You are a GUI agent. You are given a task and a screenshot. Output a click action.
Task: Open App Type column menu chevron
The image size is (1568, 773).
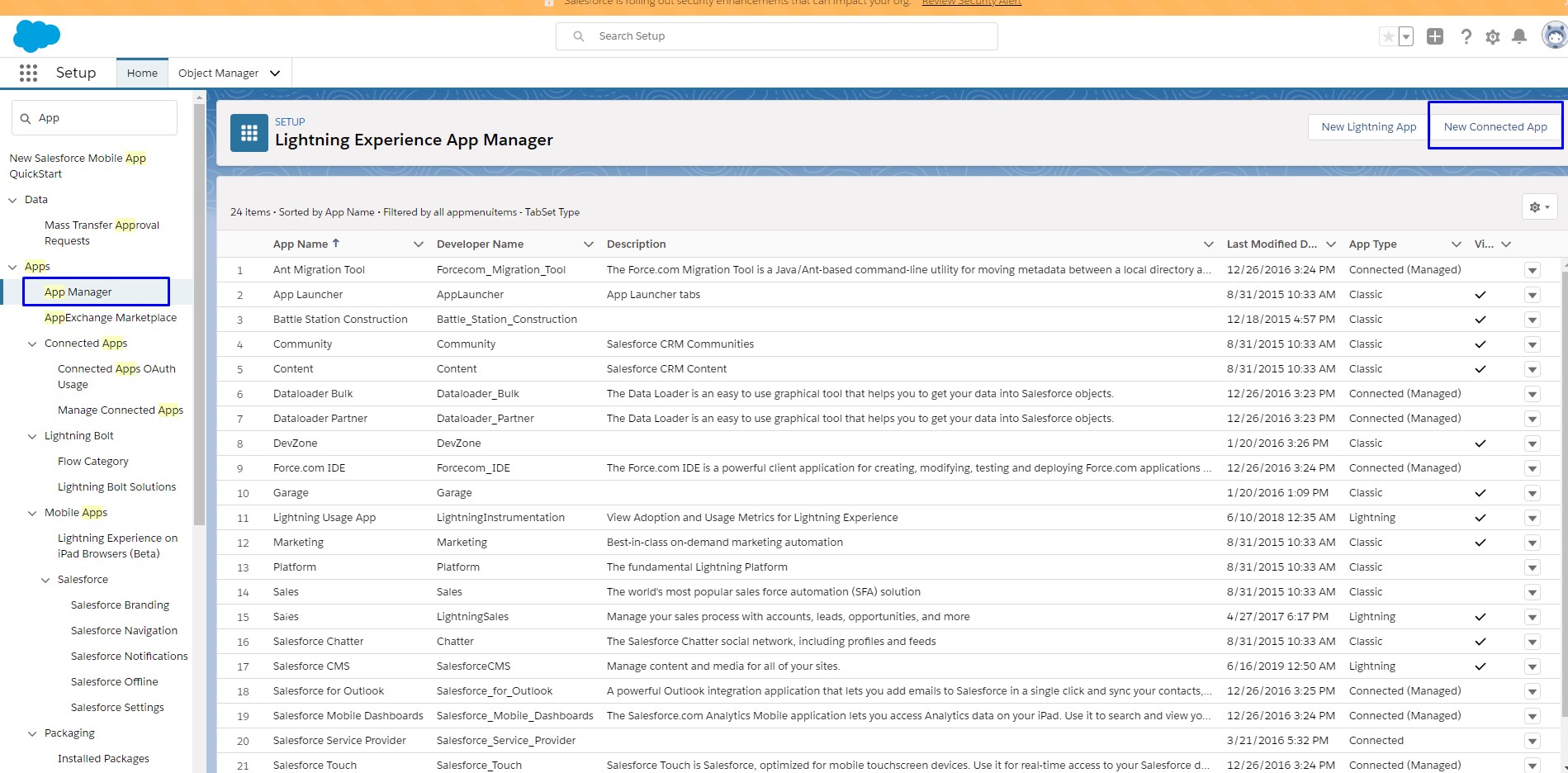click(1457, 244)
